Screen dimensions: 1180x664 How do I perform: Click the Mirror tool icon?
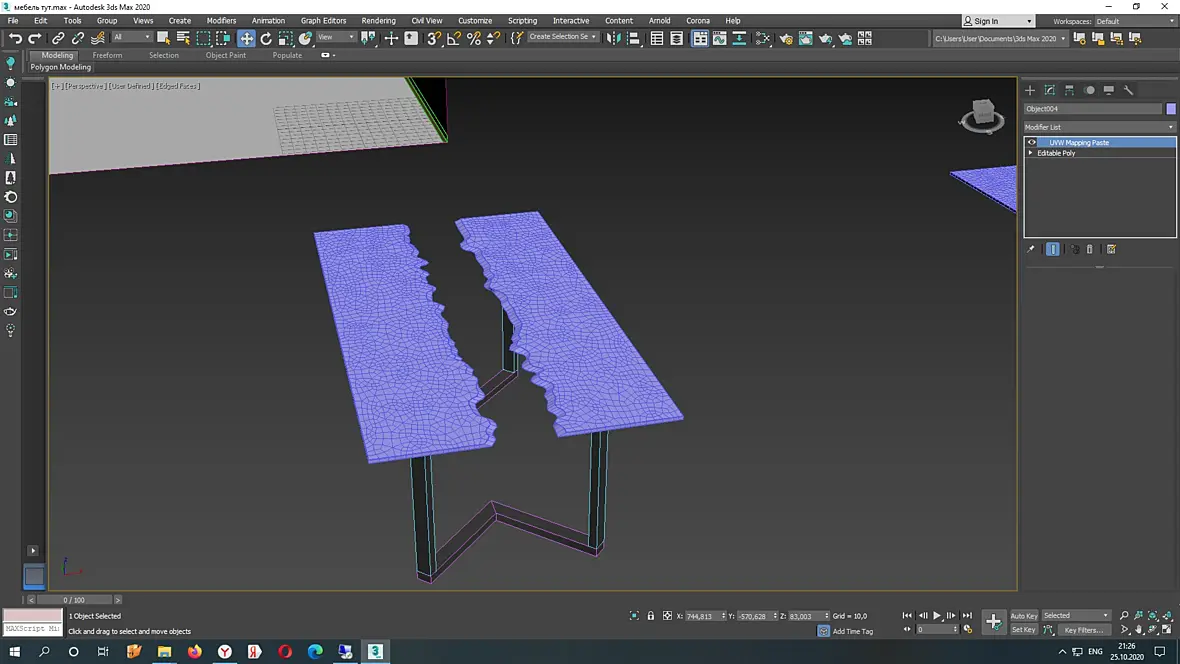pyautogui.click(x=613, y=38)
